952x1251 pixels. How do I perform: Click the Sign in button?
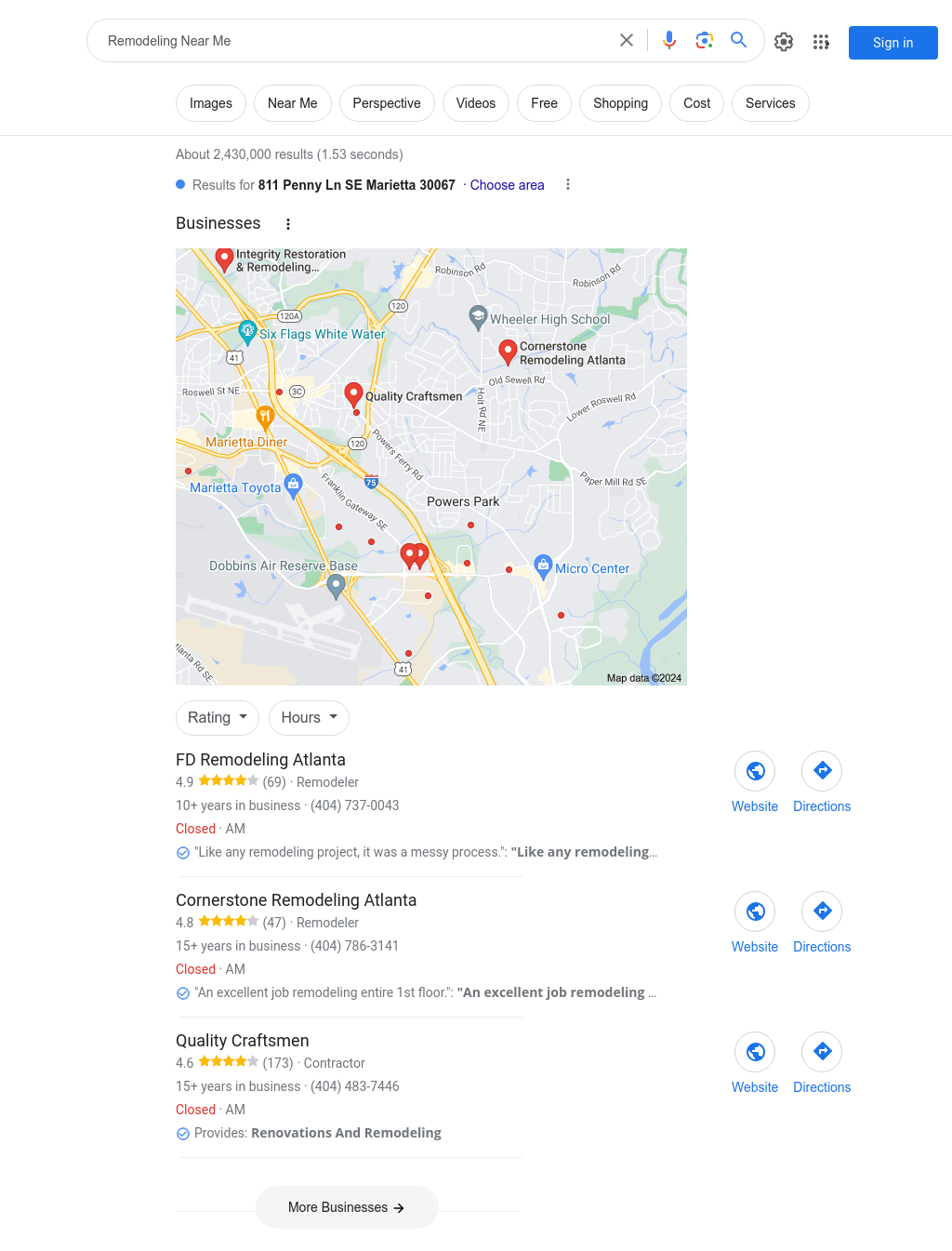coord(893,43)
